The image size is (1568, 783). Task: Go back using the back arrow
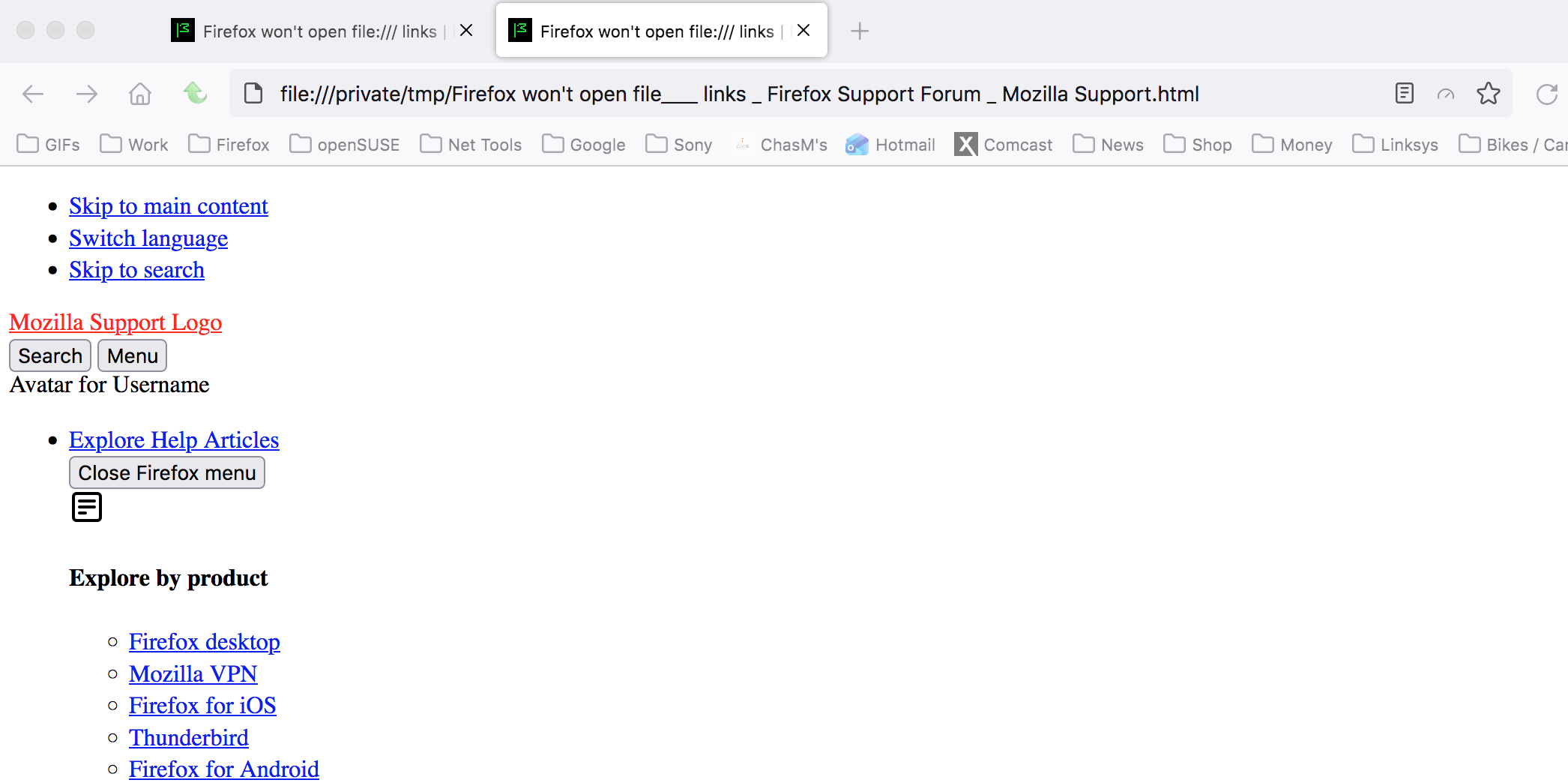33,94
